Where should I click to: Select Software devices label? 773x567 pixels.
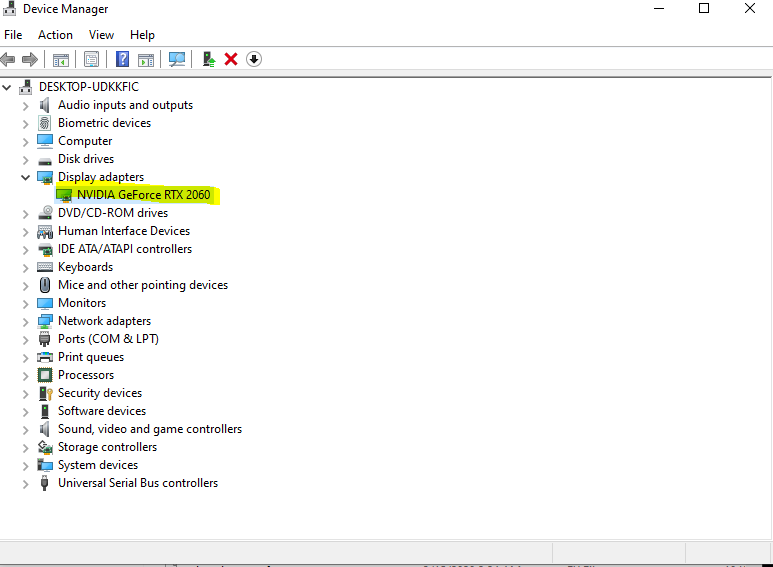(x=102, y=411)
